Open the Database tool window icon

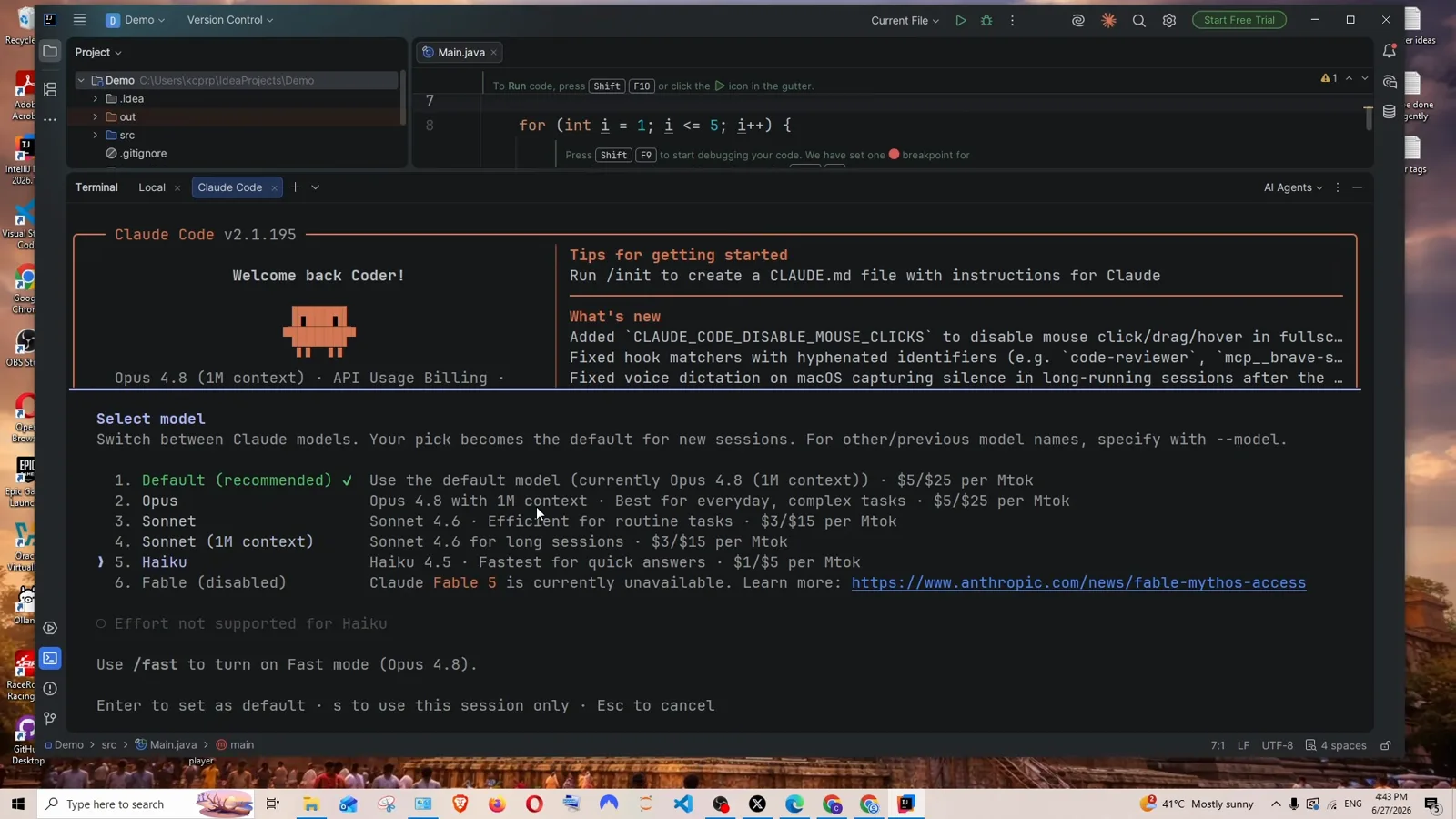click(1390, 111)
